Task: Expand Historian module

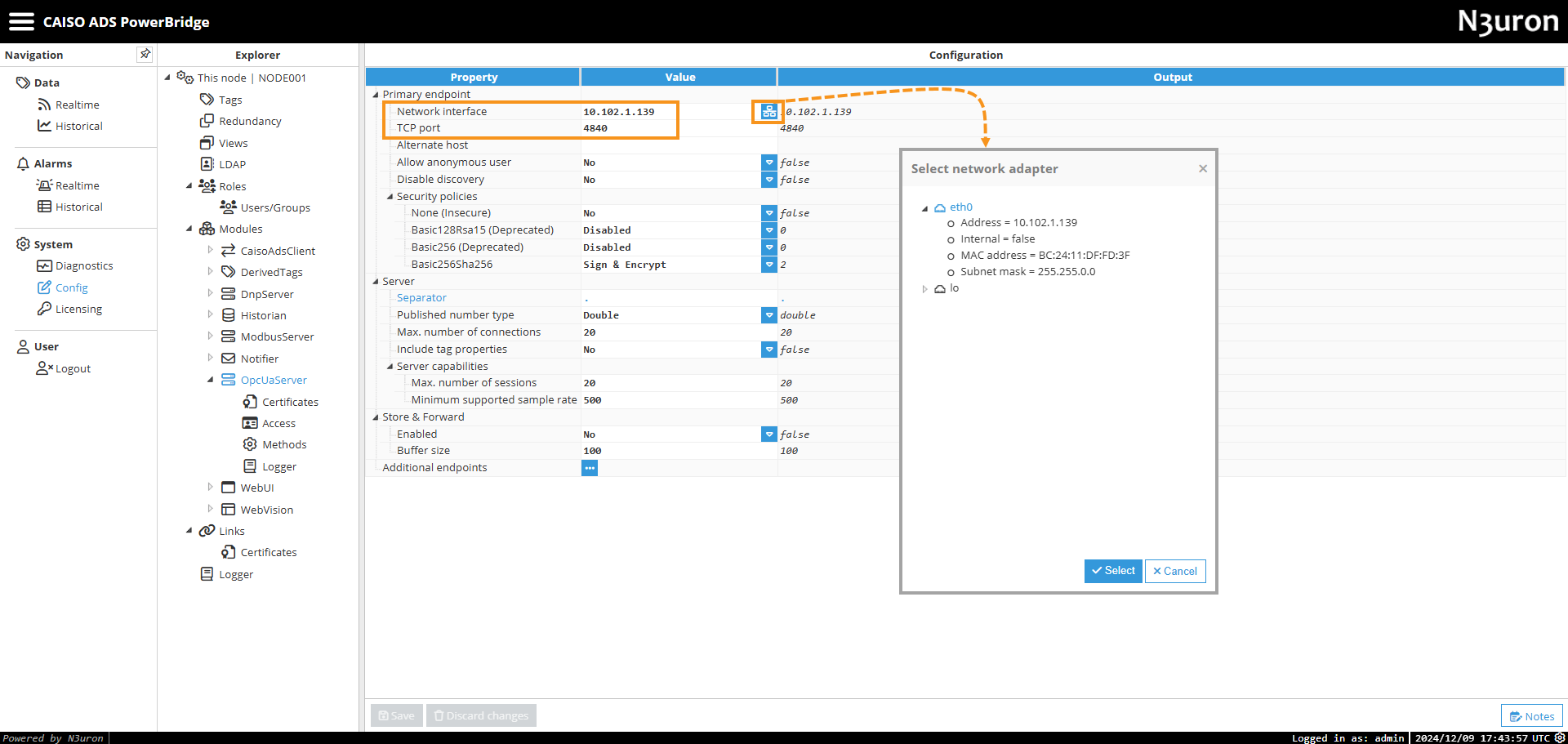Action: 211,315
